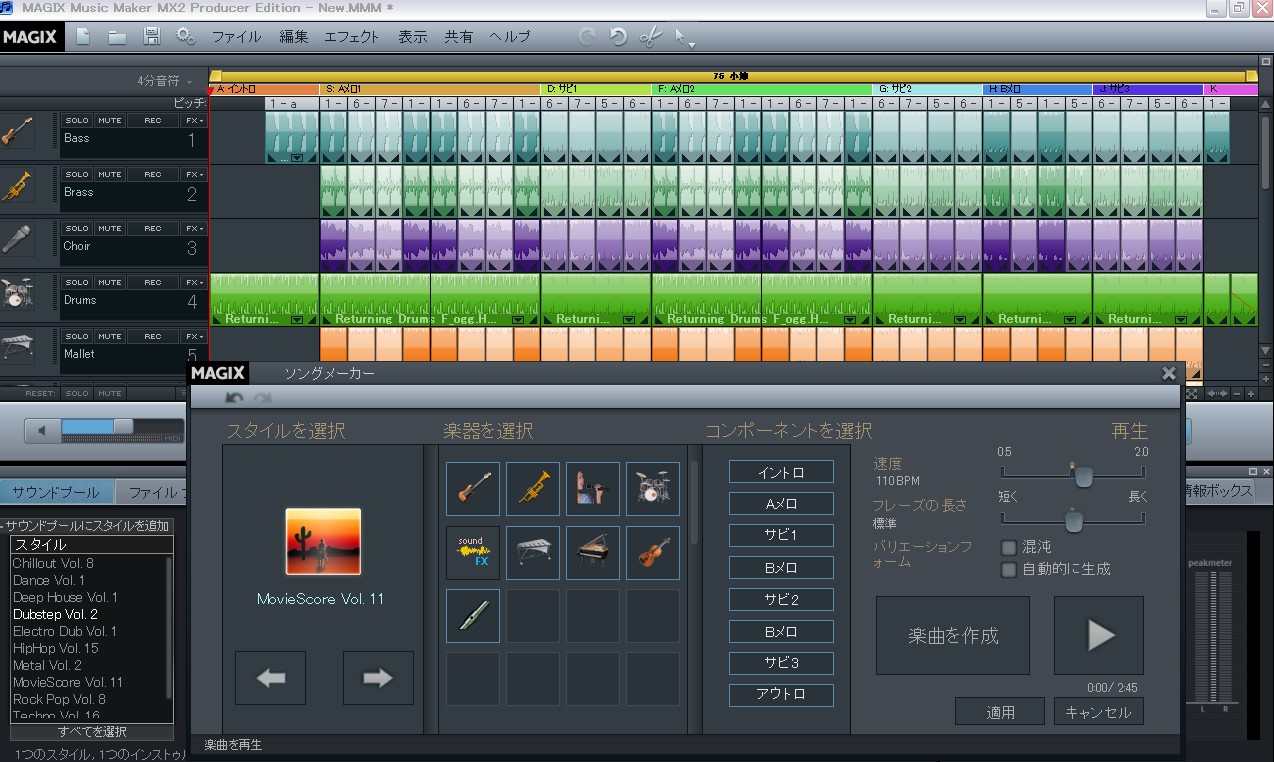Image resolution: width=1274 pixels, height=762 pixels.
Task: Open the 表示 menu
Action: [412, 37]
